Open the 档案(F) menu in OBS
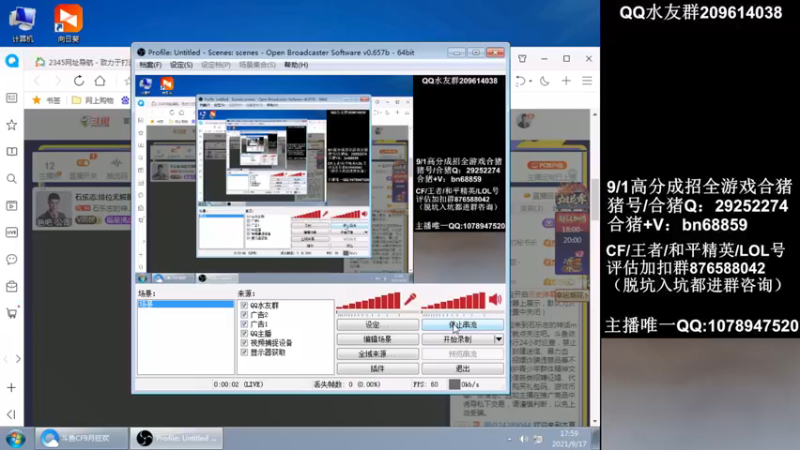800x450 pixels. coord(150,65)
